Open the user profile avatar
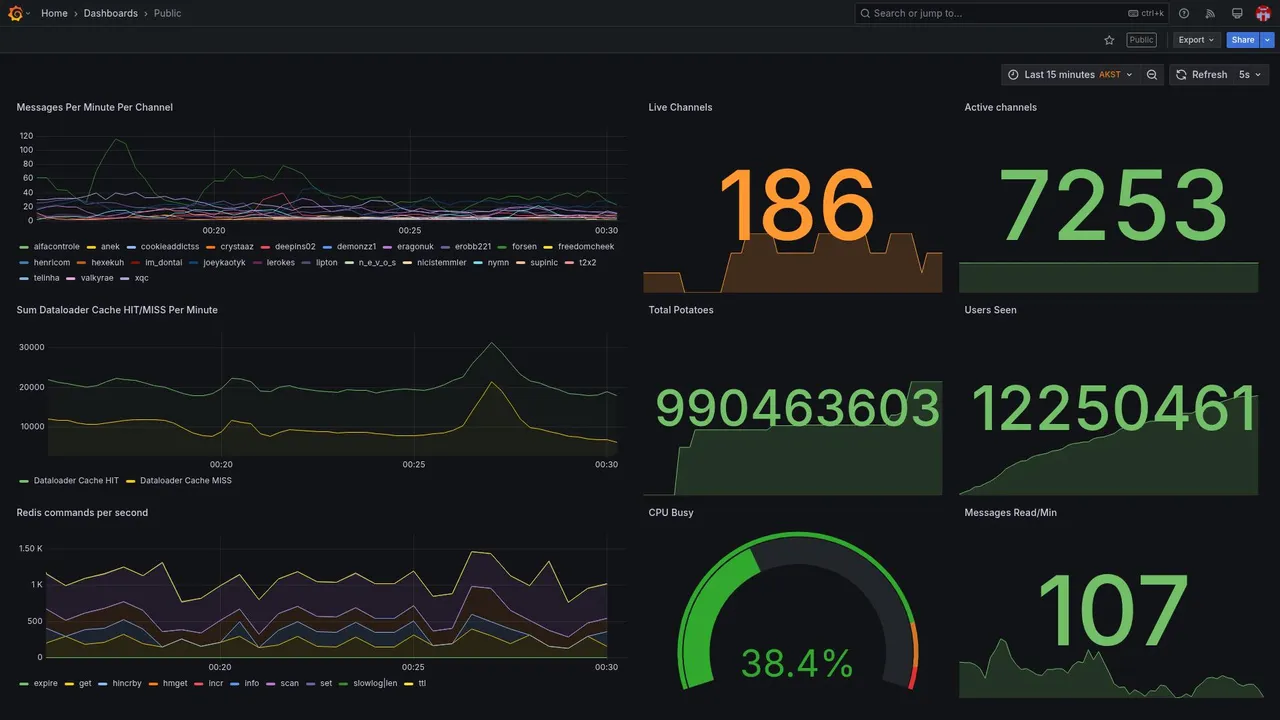 click(x=1263, y=13)
